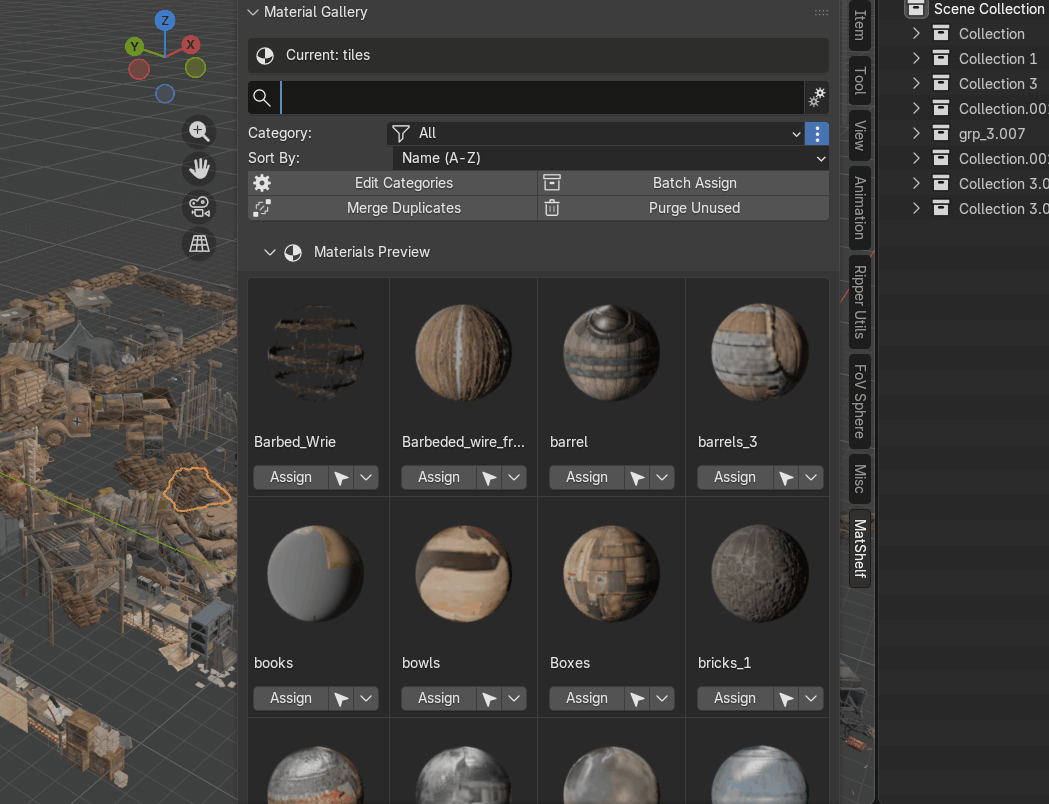The image size is (1049, 804).
Task: Expand the Collection 3 tree row
Action: pyautogui.click(x=917, y=83)
